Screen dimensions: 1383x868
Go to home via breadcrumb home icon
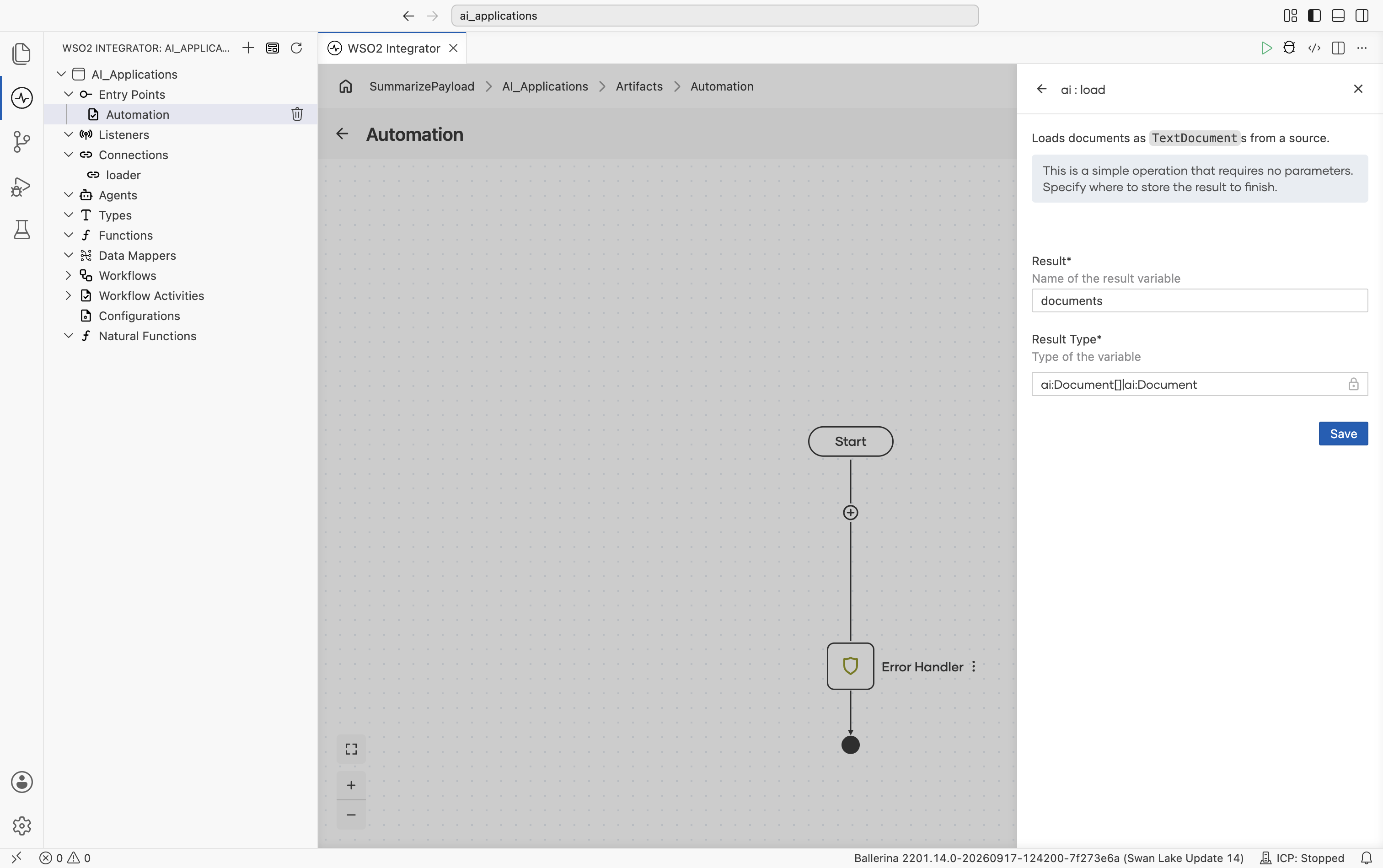click(346, 86)
